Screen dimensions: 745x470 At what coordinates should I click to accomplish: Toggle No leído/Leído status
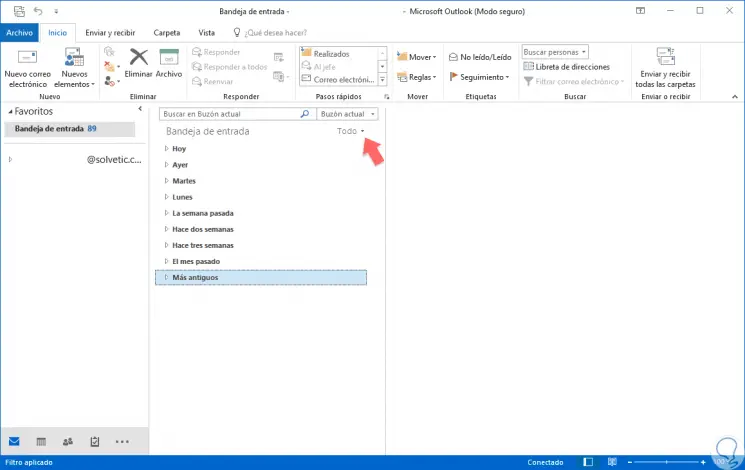tap(480, 57)
